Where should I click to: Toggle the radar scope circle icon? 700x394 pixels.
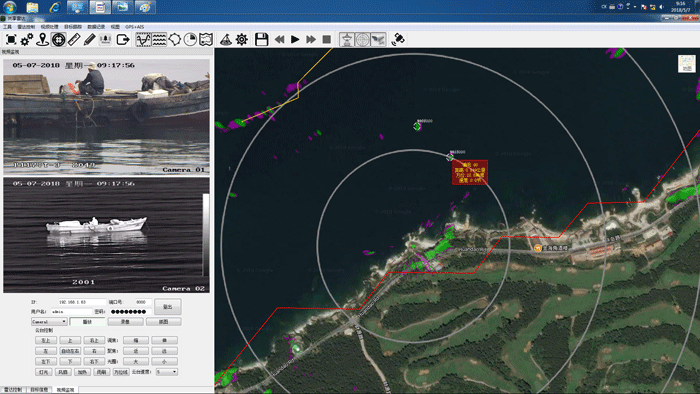tap(362, 40)
